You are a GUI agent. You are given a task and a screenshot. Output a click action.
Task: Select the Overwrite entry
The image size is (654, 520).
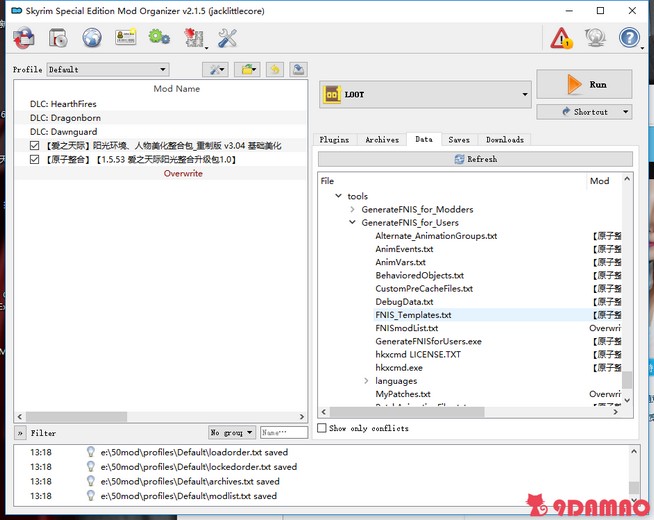click(183, 173)
